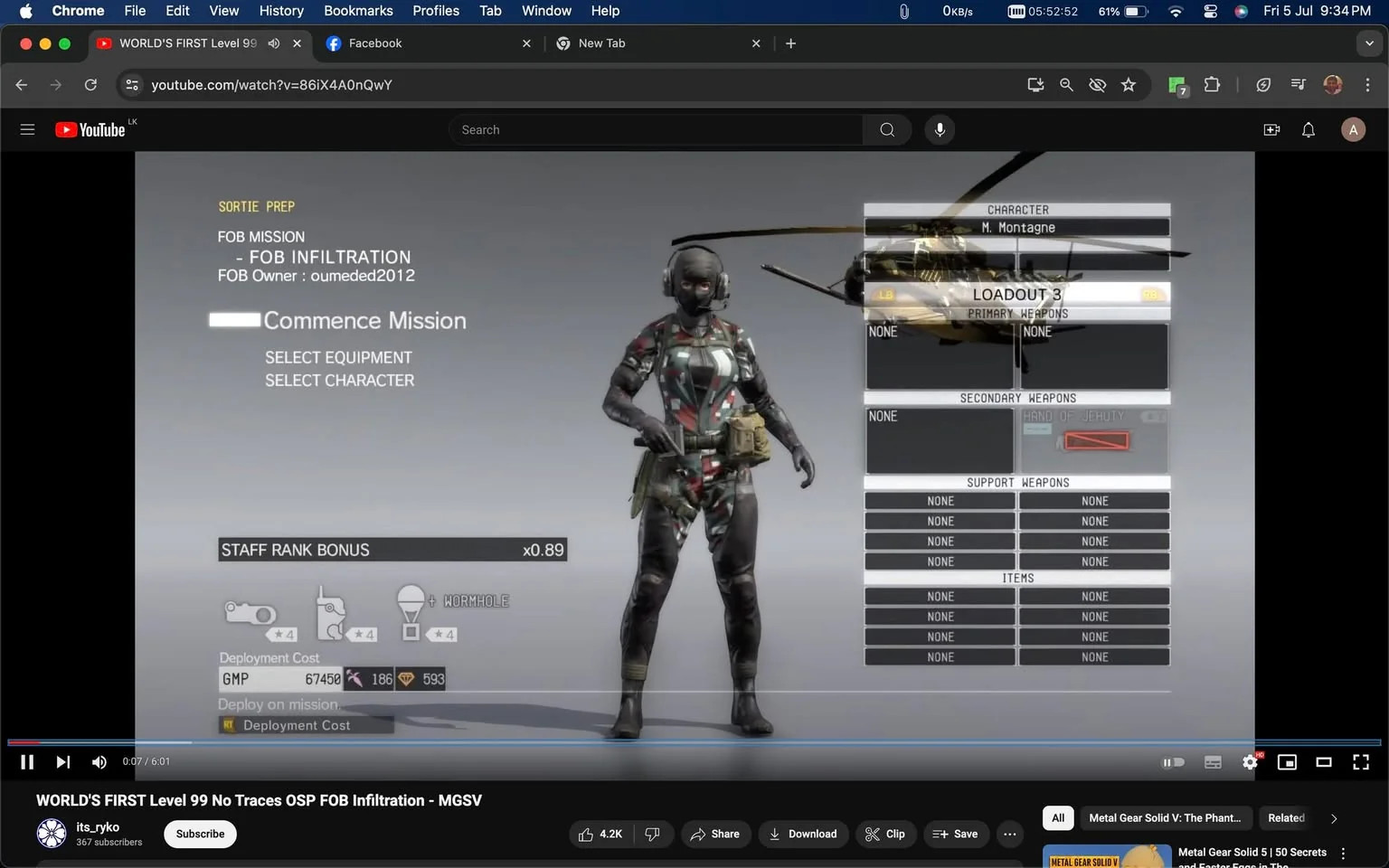Open the green extension icon

pos(1177,85)
